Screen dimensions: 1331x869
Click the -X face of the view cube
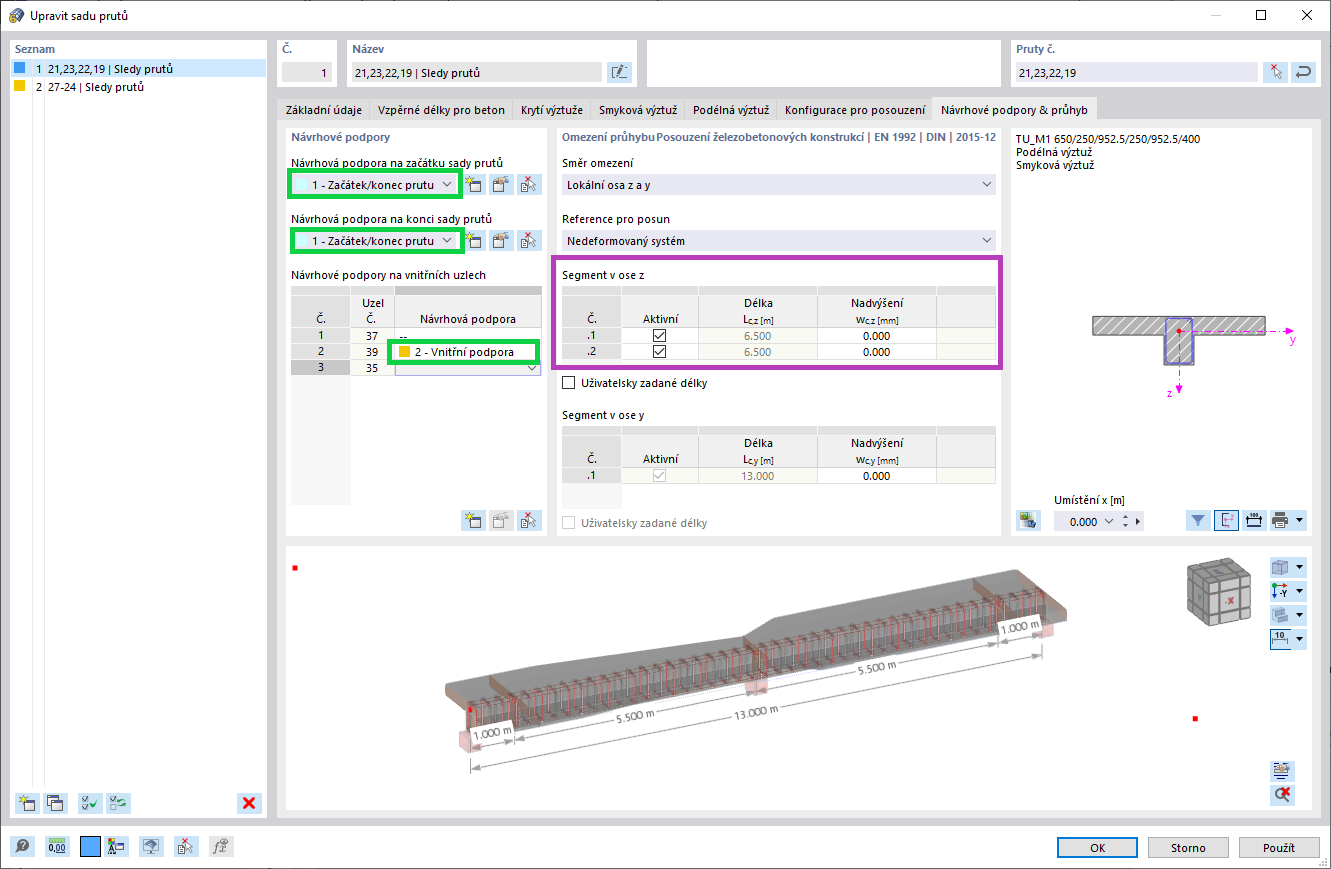click(1230, 599)
